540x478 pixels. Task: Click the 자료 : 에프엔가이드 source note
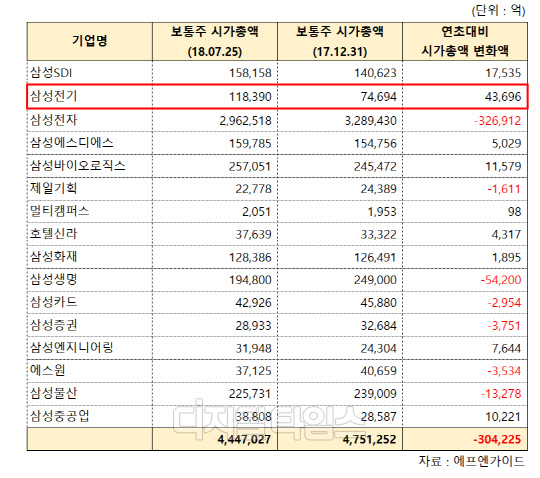471,461
